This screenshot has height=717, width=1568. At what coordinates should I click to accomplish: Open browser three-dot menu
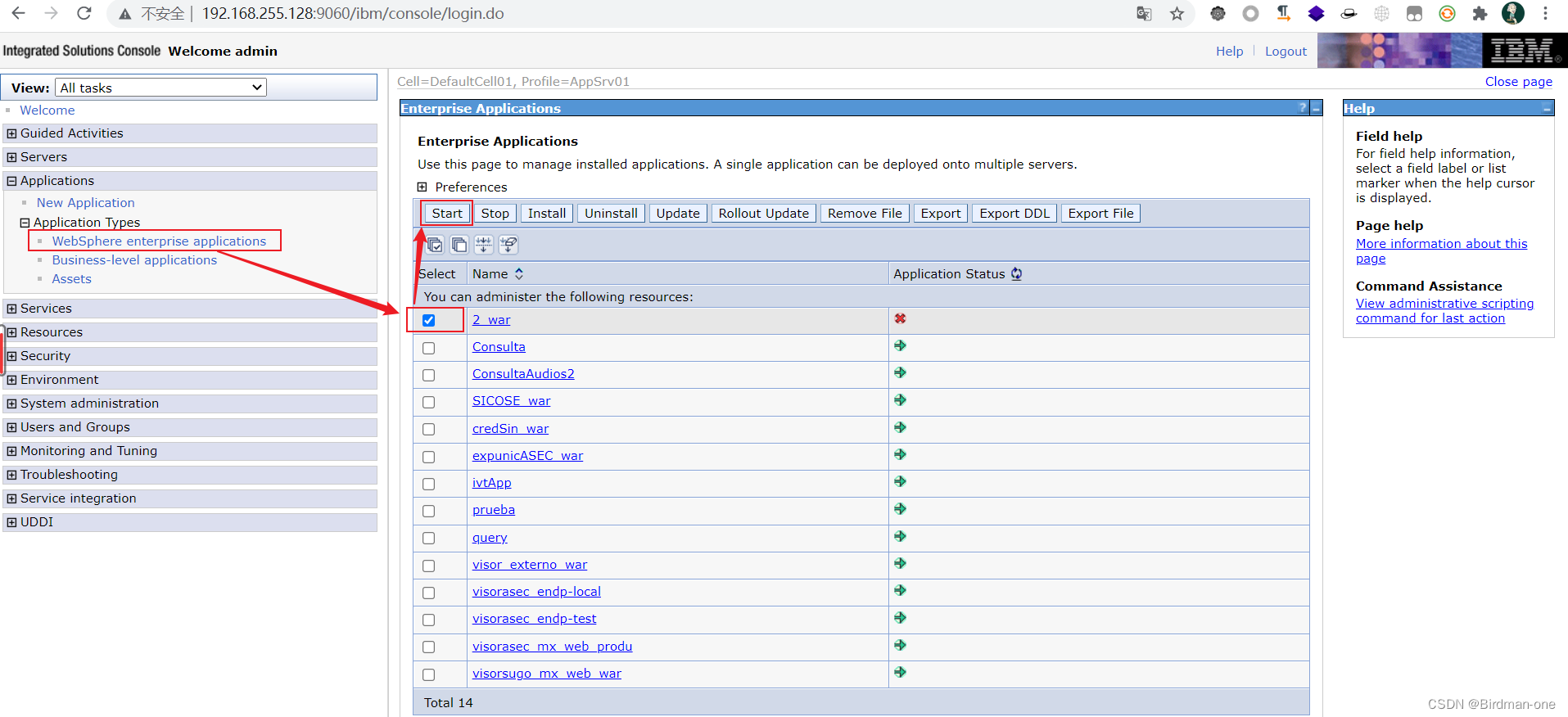pyautogui.click(x=1545, y=13)
